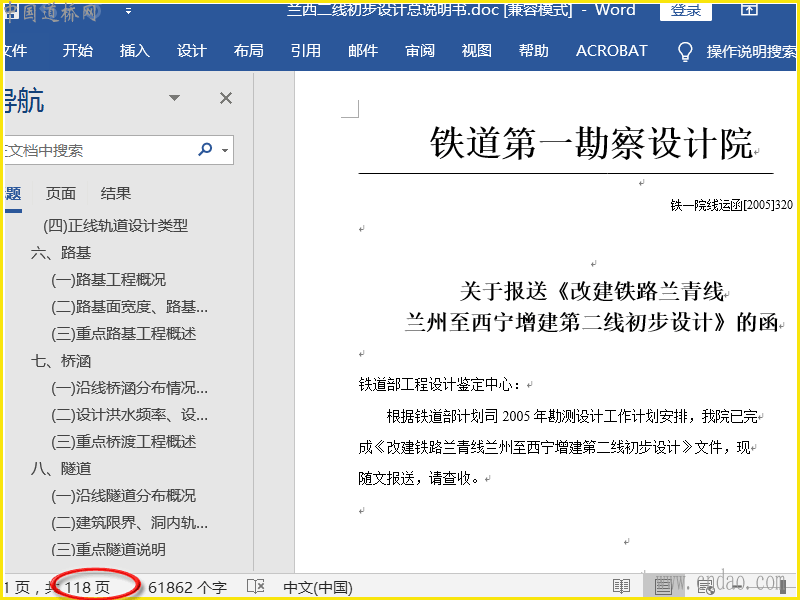Switch to the 页面 navigation tab
This screenshot has width=800, height=600.
tap(61, 193)
